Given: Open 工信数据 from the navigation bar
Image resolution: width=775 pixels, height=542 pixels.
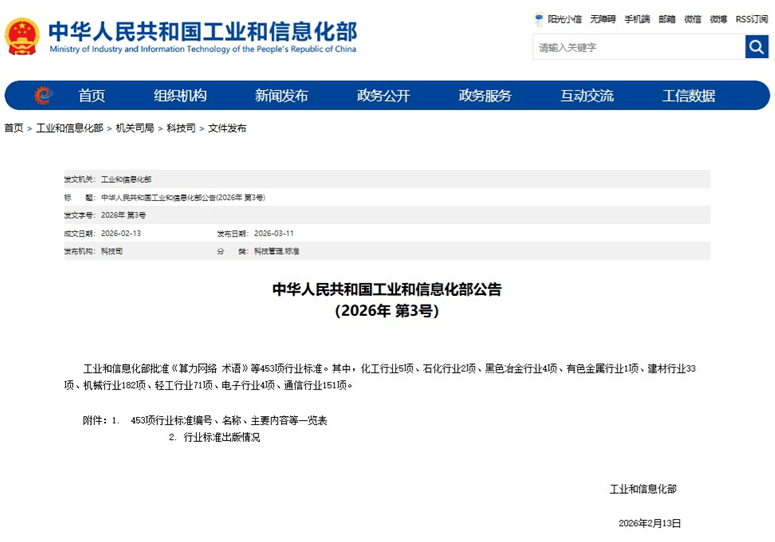Looking at the screenshot, I should pos(689,96).
